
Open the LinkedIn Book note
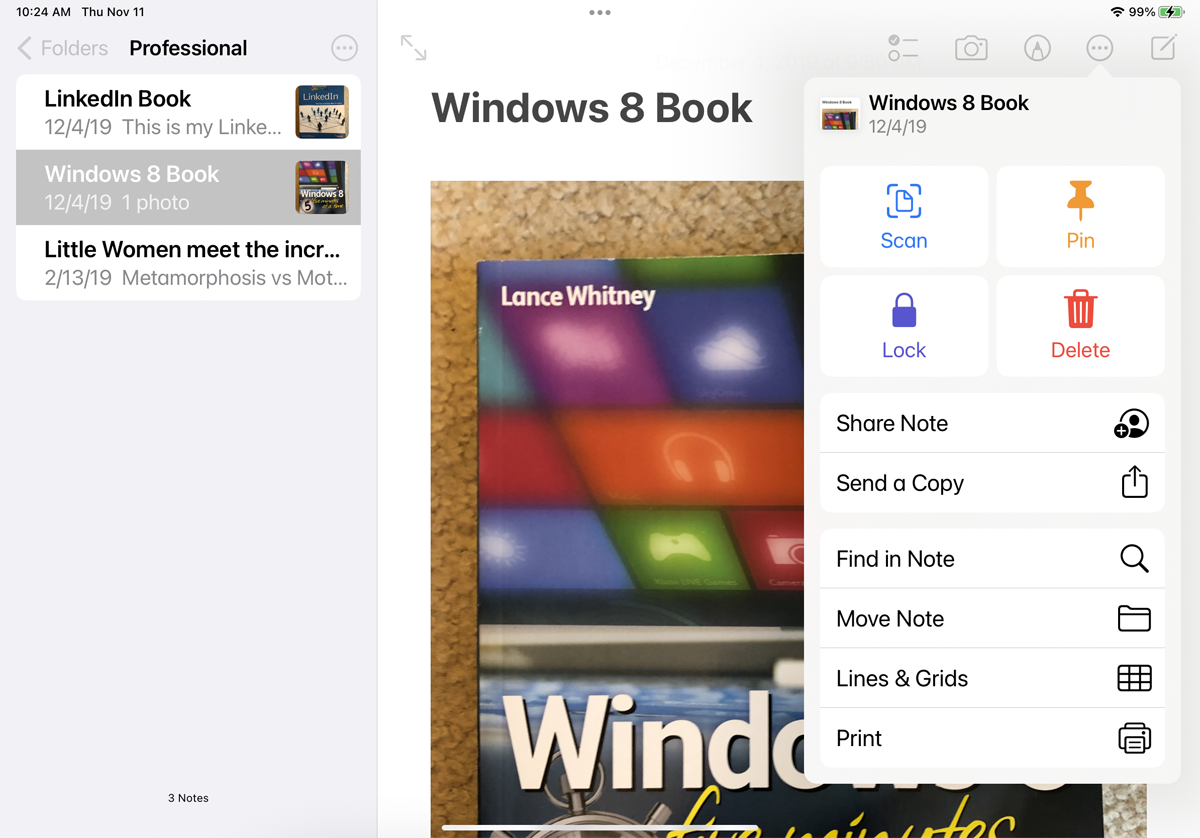click(188, 112)
